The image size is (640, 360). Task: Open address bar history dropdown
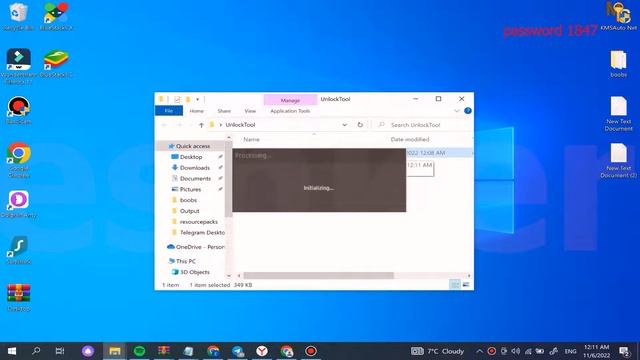(345, 125)
